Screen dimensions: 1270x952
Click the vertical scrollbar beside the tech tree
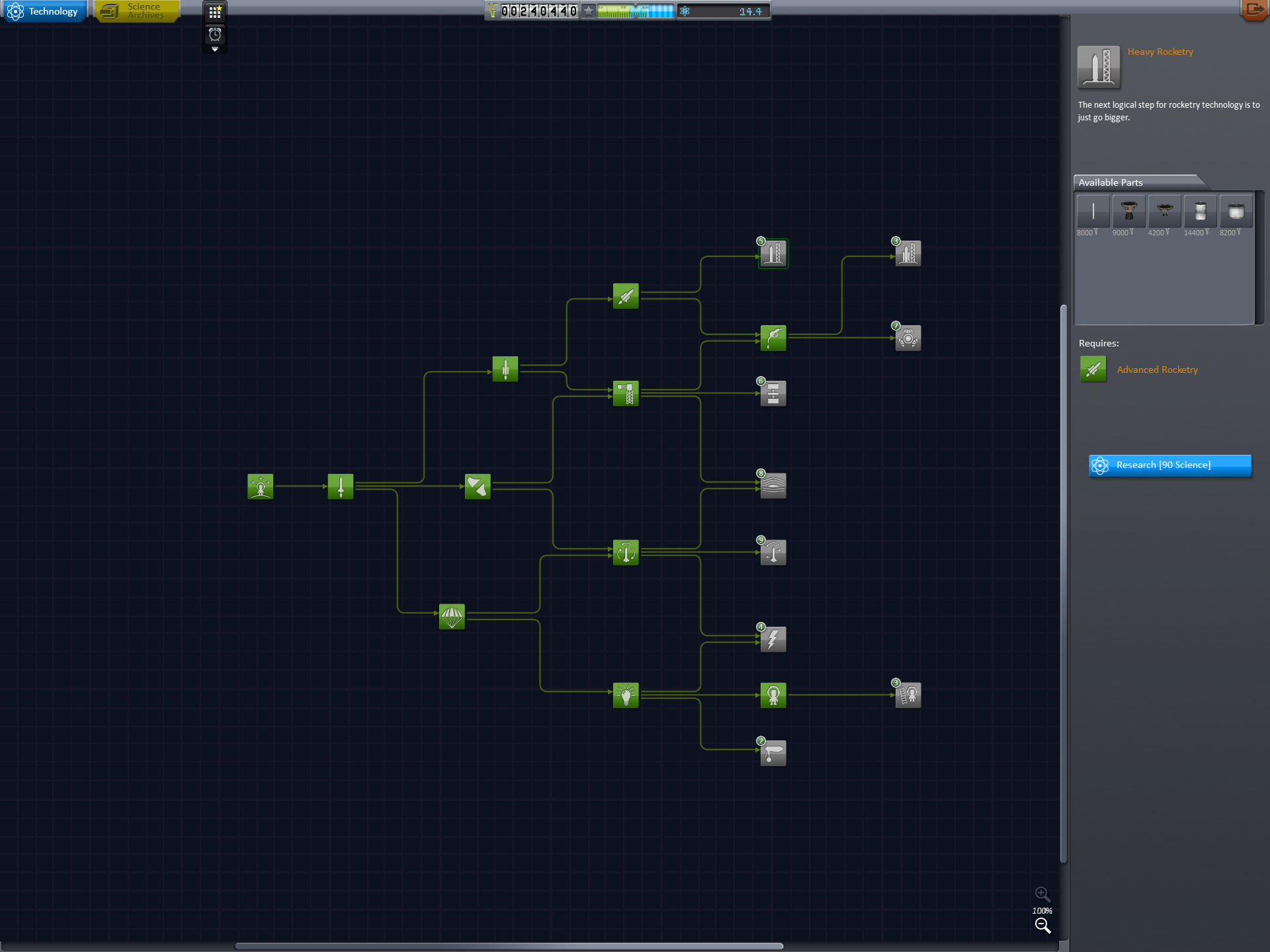click(1064, 584)
